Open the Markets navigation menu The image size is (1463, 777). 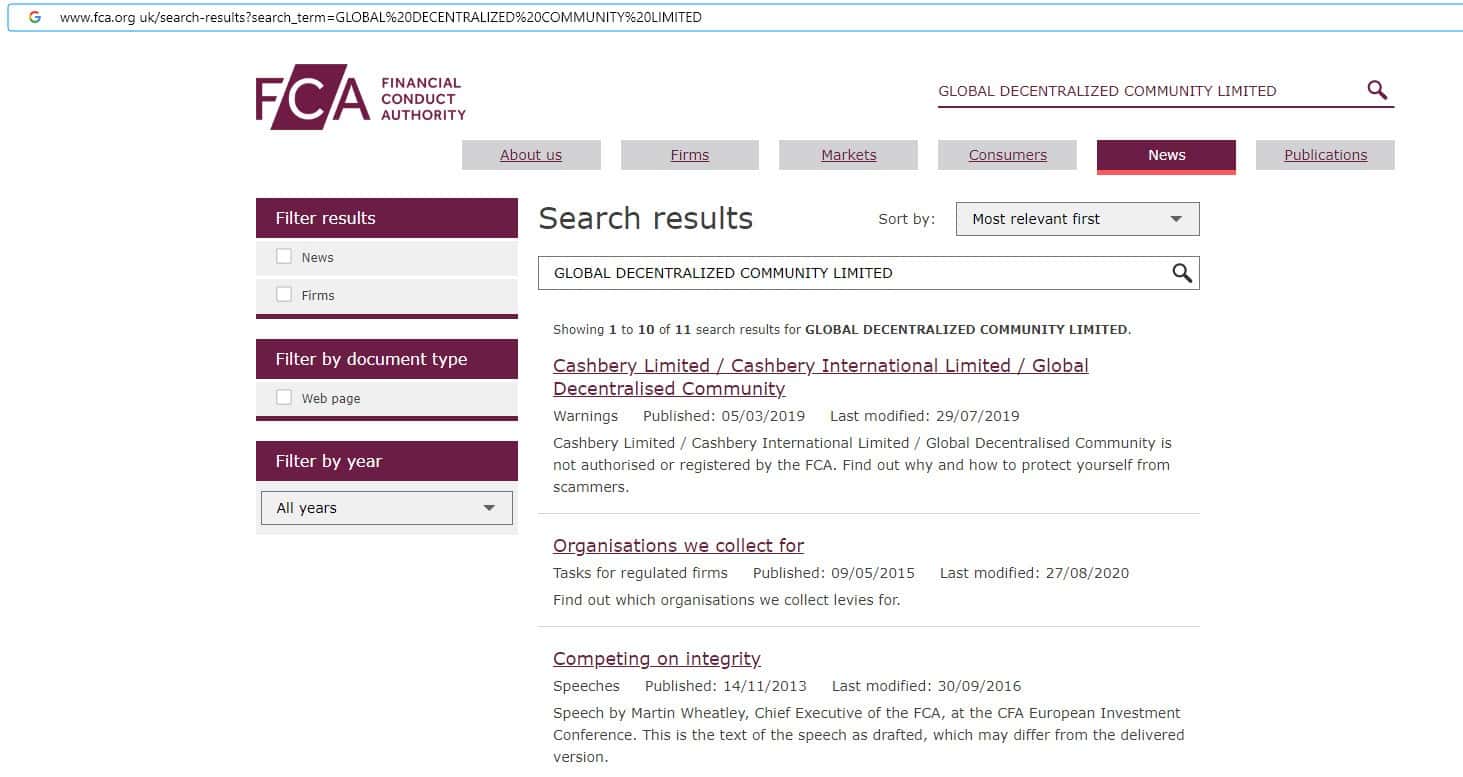[849, 155]
